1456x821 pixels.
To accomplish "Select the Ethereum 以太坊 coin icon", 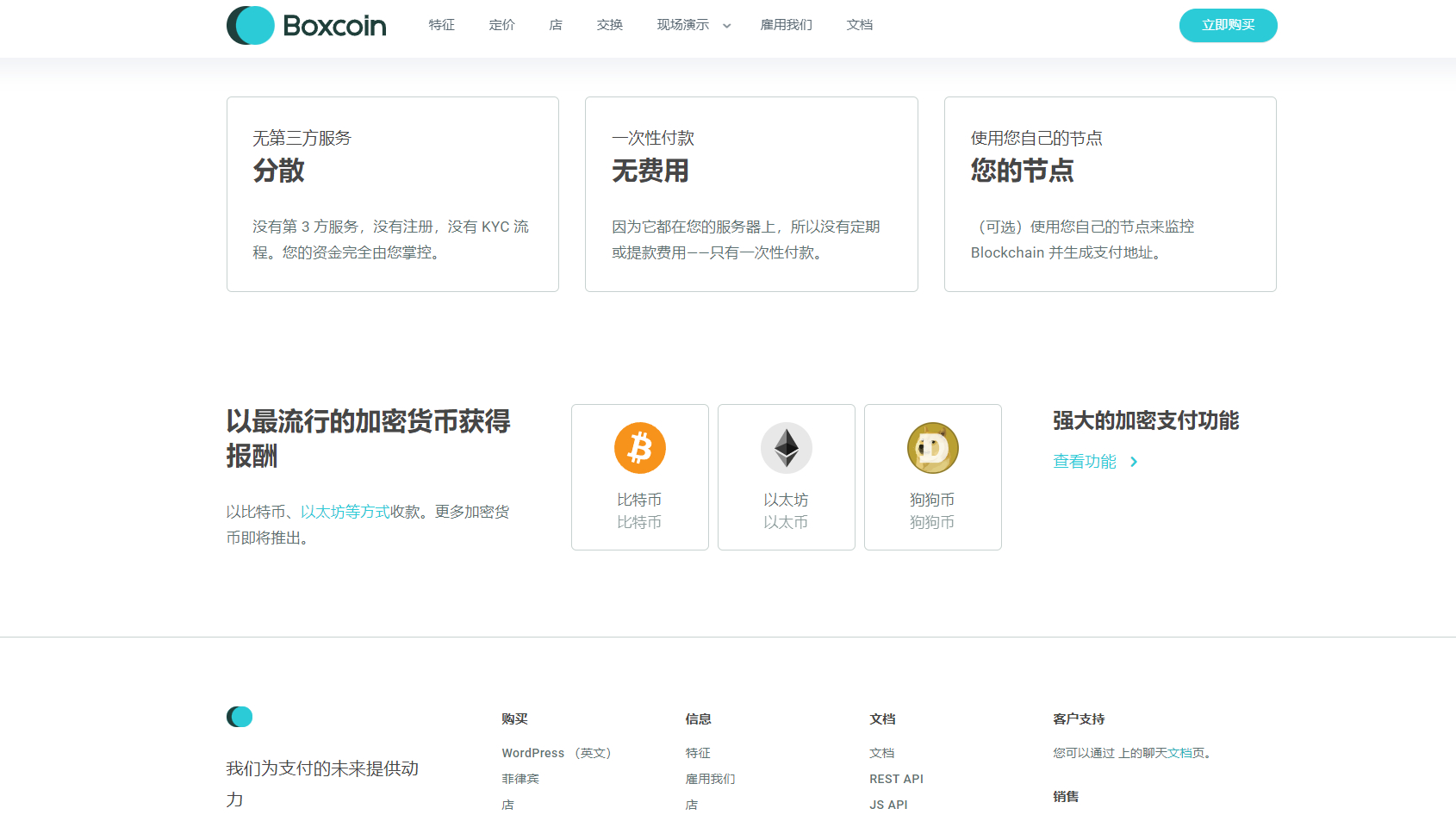I will click(786, 448).
